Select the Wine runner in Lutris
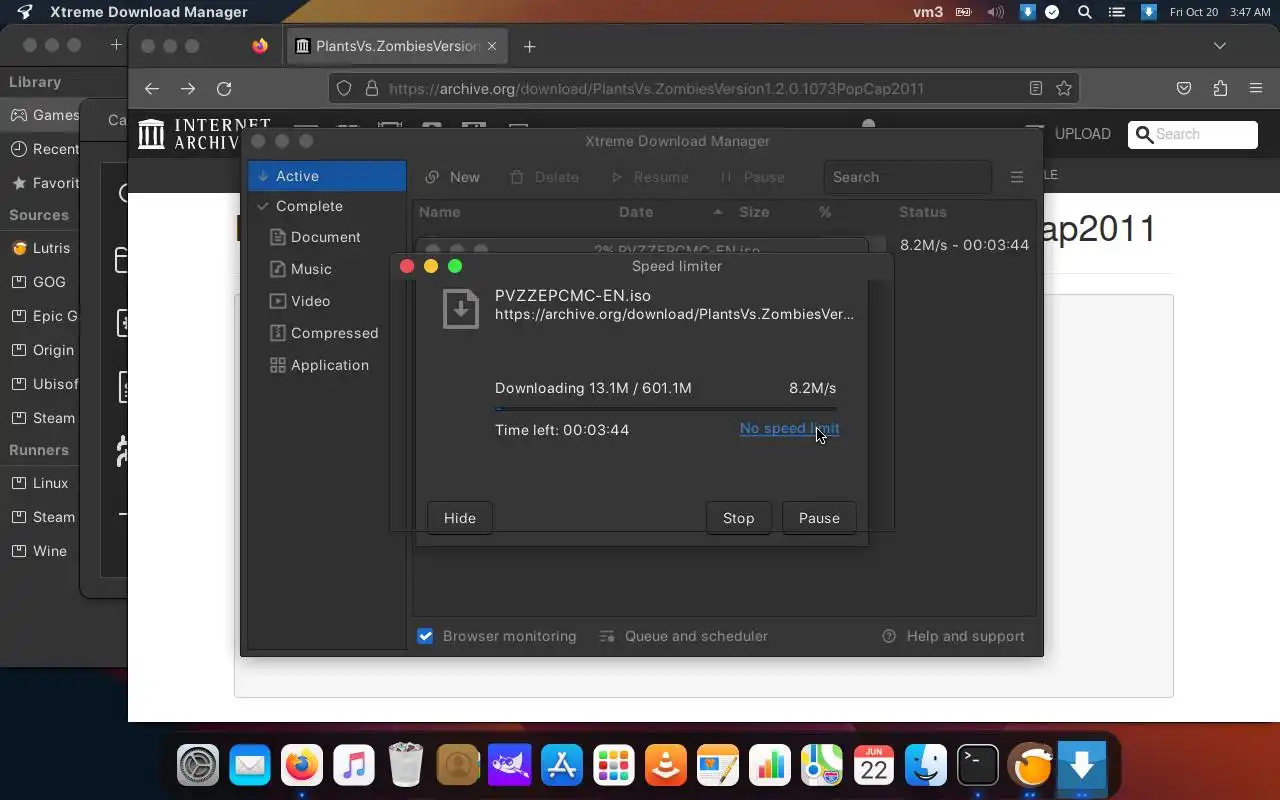This screenshot has width=1280, height=800. [39, 551]
